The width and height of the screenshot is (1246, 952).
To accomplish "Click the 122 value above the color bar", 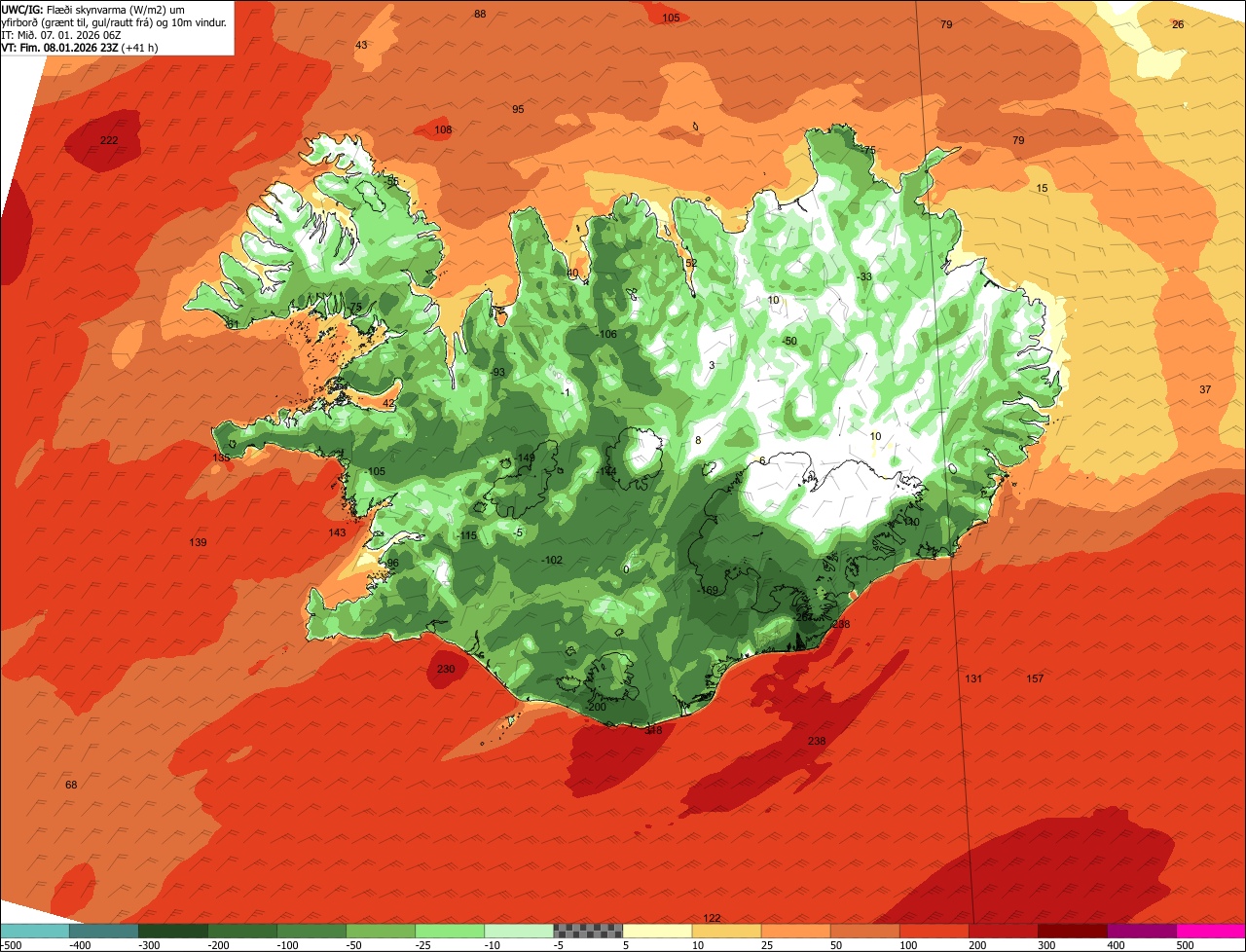I will pos(713,918).
